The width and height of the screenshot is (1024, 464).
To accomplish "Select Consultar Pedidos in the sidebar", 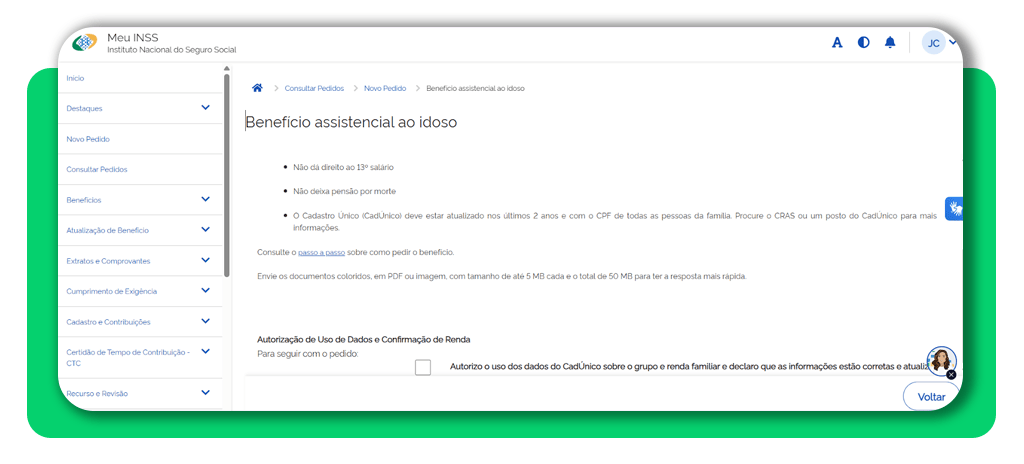I will pyautogui.click(x=97, y=169).
